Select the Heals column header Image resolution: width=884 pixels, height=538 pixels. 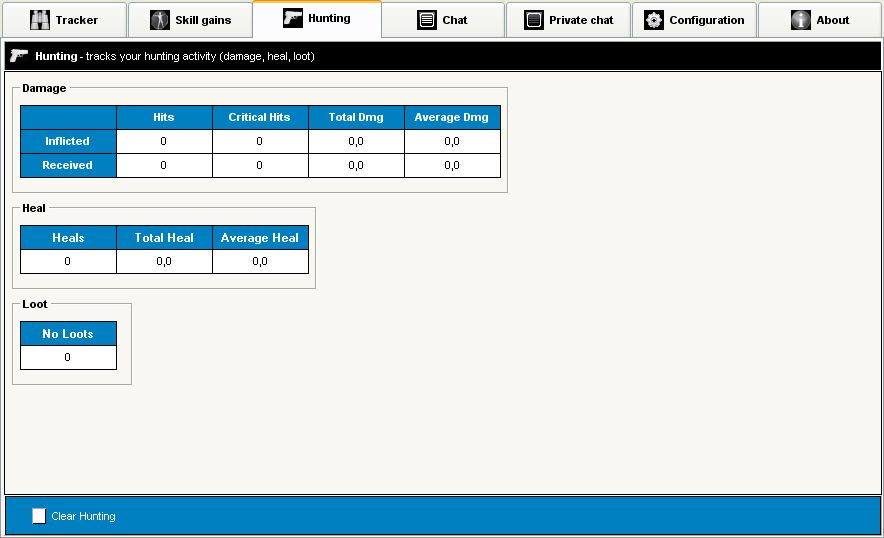(68, 238)
